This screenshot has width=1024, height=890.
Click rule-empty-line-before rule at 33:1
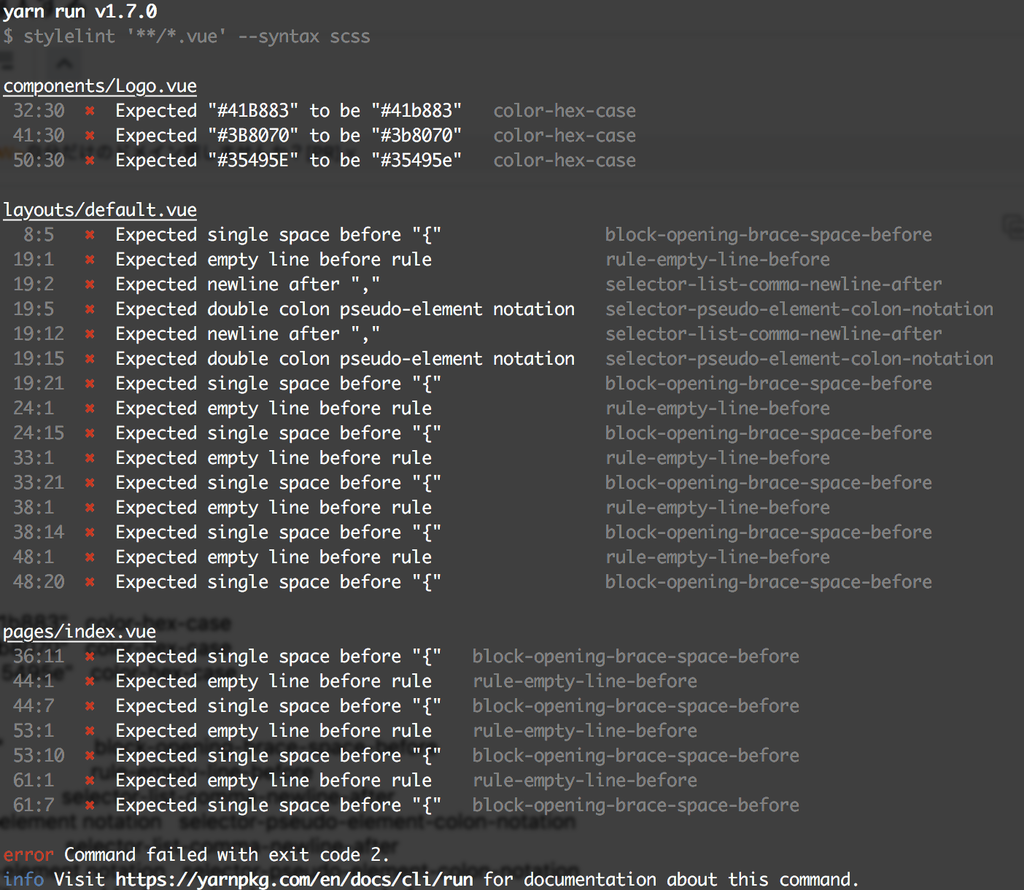718,458
